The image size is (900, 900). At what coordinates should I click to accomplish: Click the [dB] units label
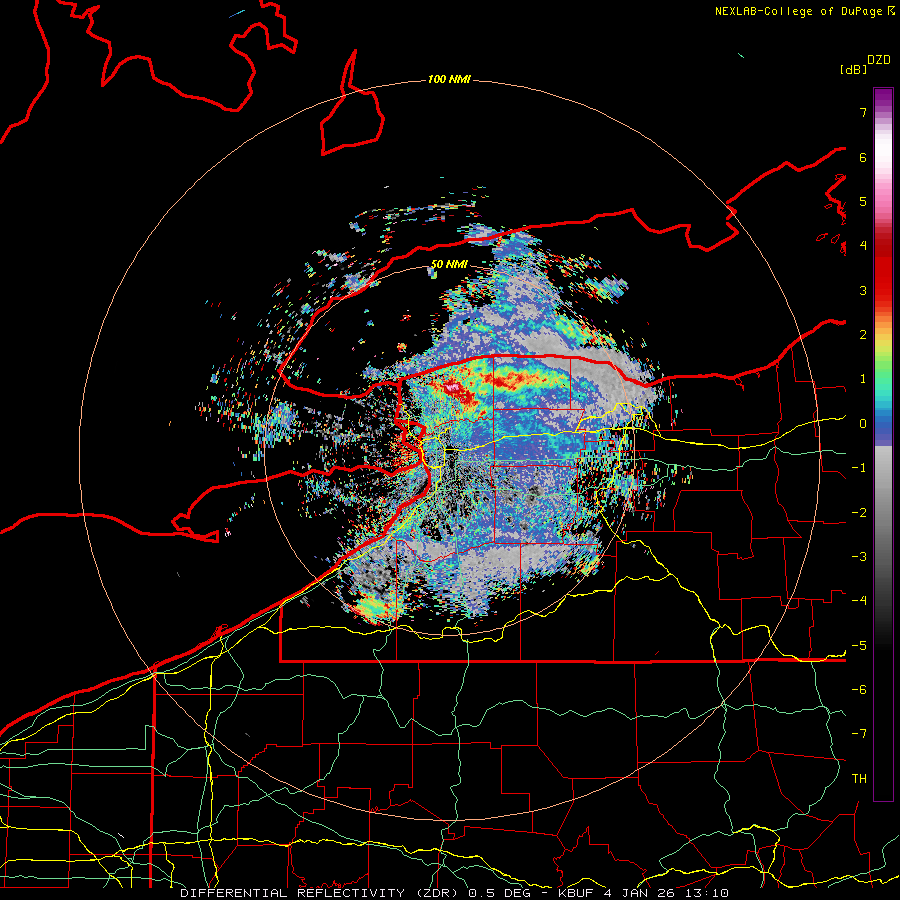pos(853,70)
